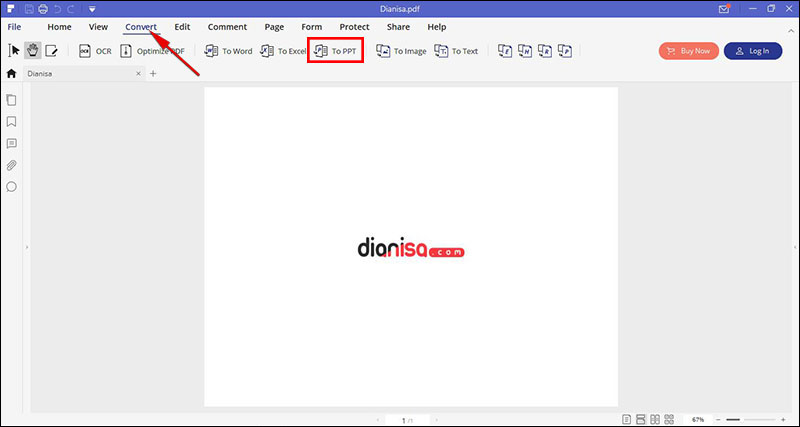Show the bookmarks sidebar panel
Image resolution: width=800 pixels, height=427 pixels.
coord(12,122)
